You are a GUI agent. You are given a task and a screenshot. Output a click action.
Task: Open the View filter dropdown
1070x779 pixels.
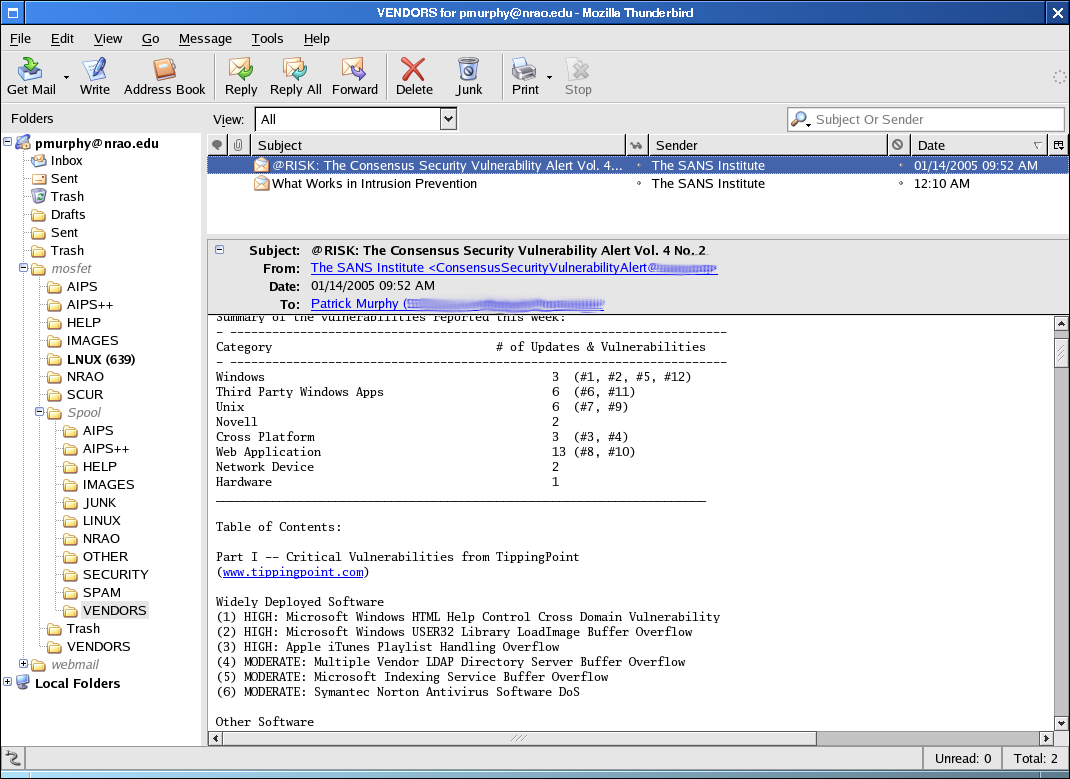(448, 119)
